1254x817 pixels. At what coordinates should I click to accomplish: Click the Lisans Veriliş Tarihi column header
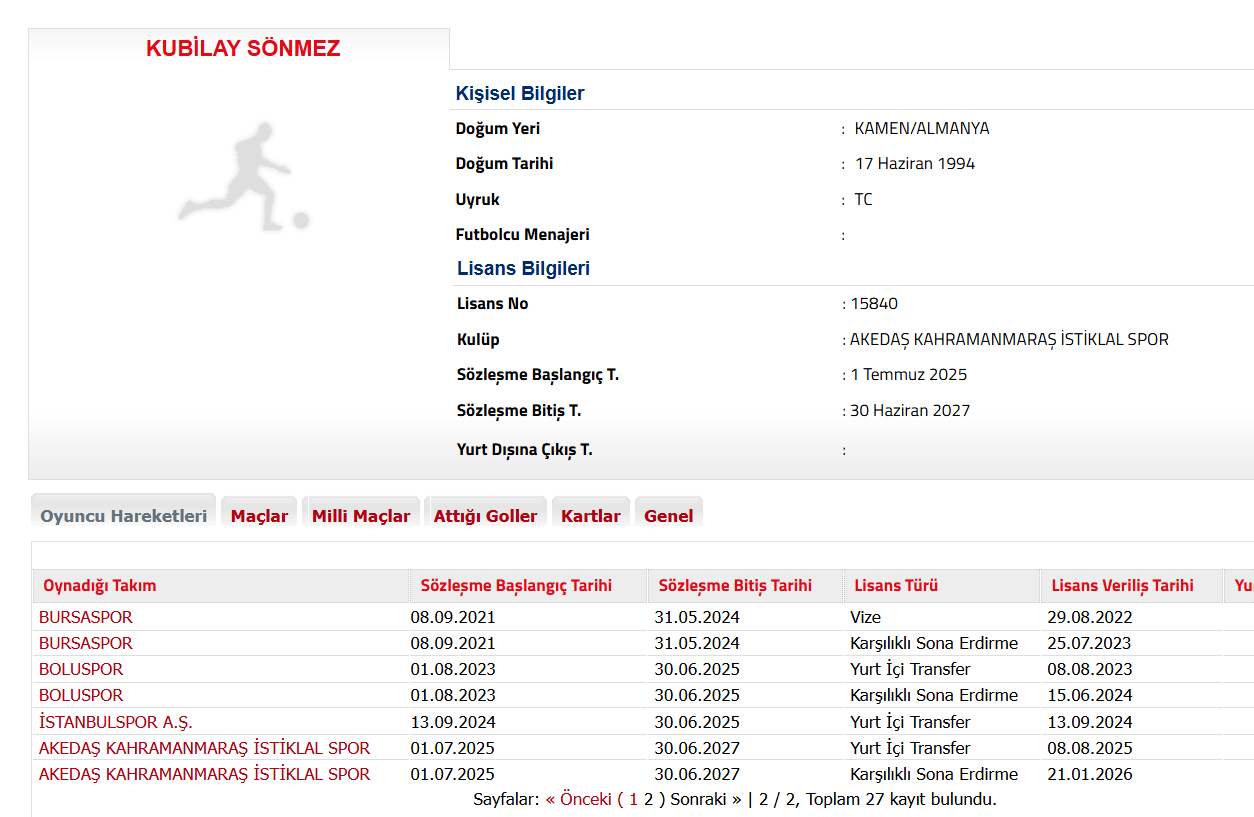pyautogui.click(x=1122, y=586)
